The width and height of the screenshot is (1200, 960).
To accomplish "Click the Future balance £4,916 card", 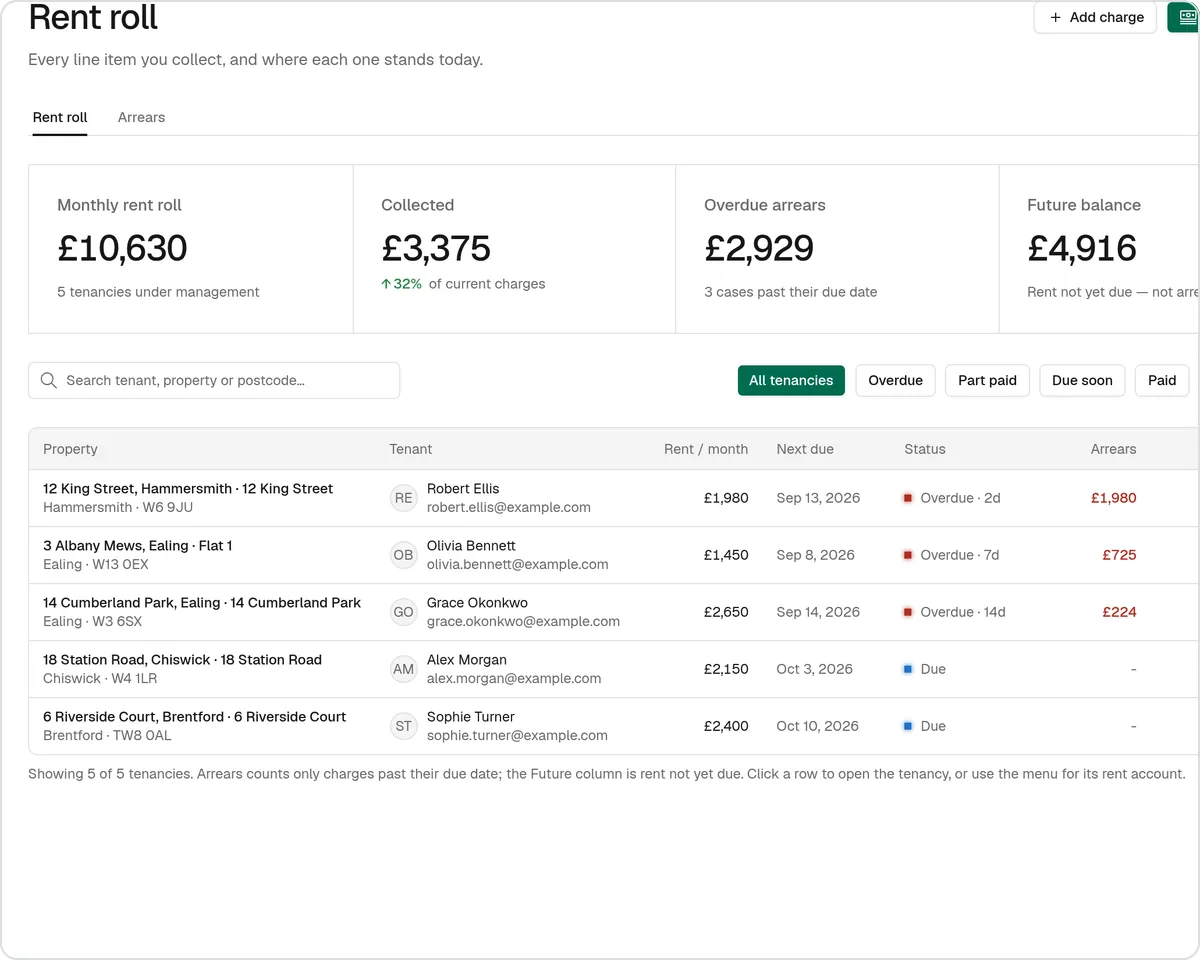I will coord(1100,249).
